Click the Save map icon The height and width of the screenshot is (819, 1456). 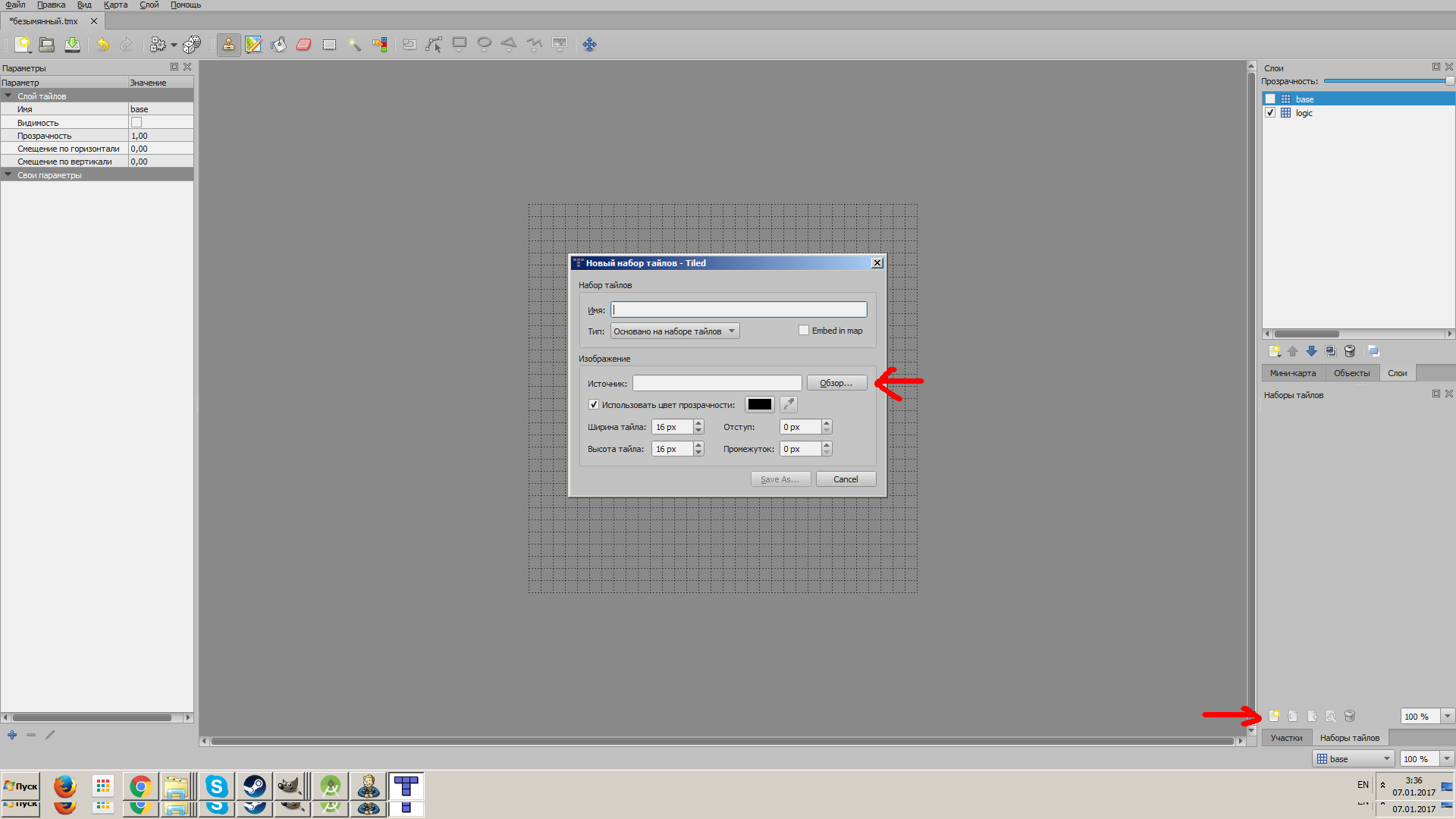click(x=72, y=45)
